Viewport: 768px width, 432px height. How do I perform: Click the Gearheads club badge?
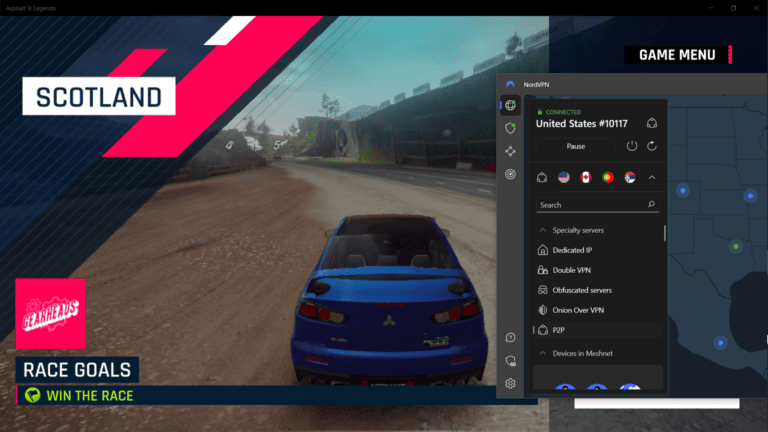pyautogui.click(x=50, y=313)
